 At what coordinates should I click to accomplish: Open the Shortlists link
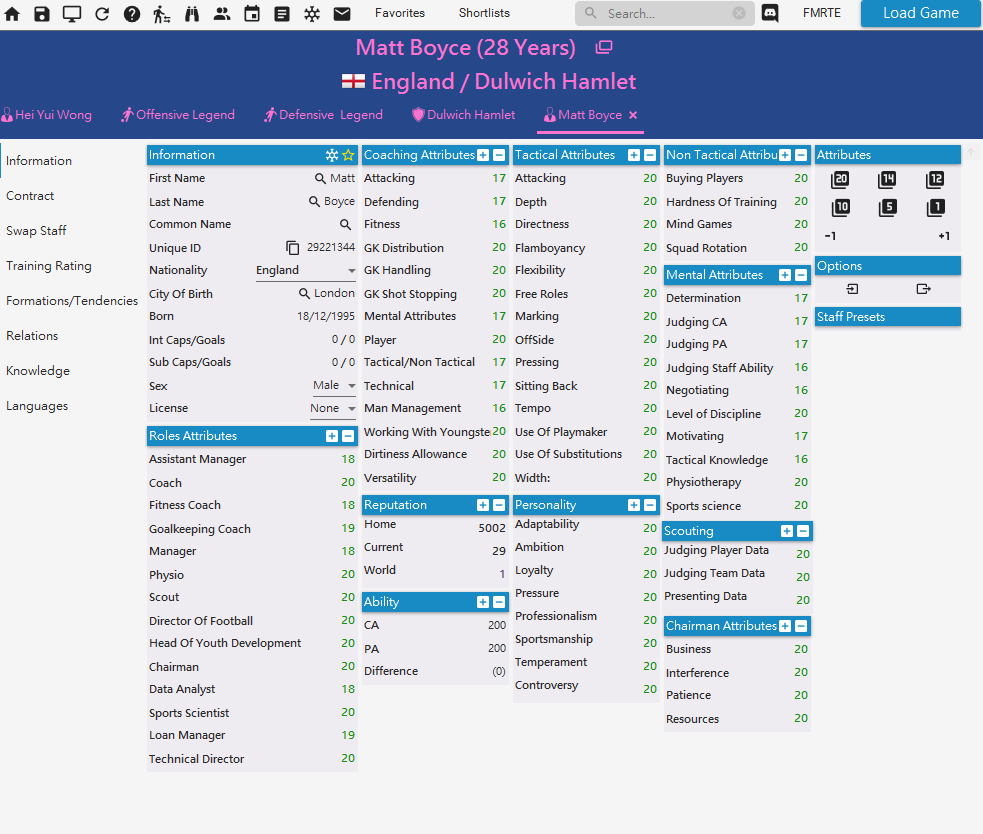tap(484, 13)
